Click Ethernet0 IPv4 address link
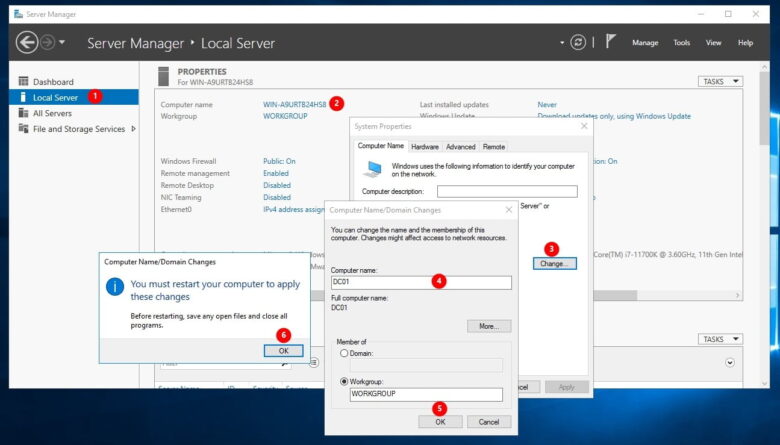Viewport: 780px width, 445px height. (293, 209)
